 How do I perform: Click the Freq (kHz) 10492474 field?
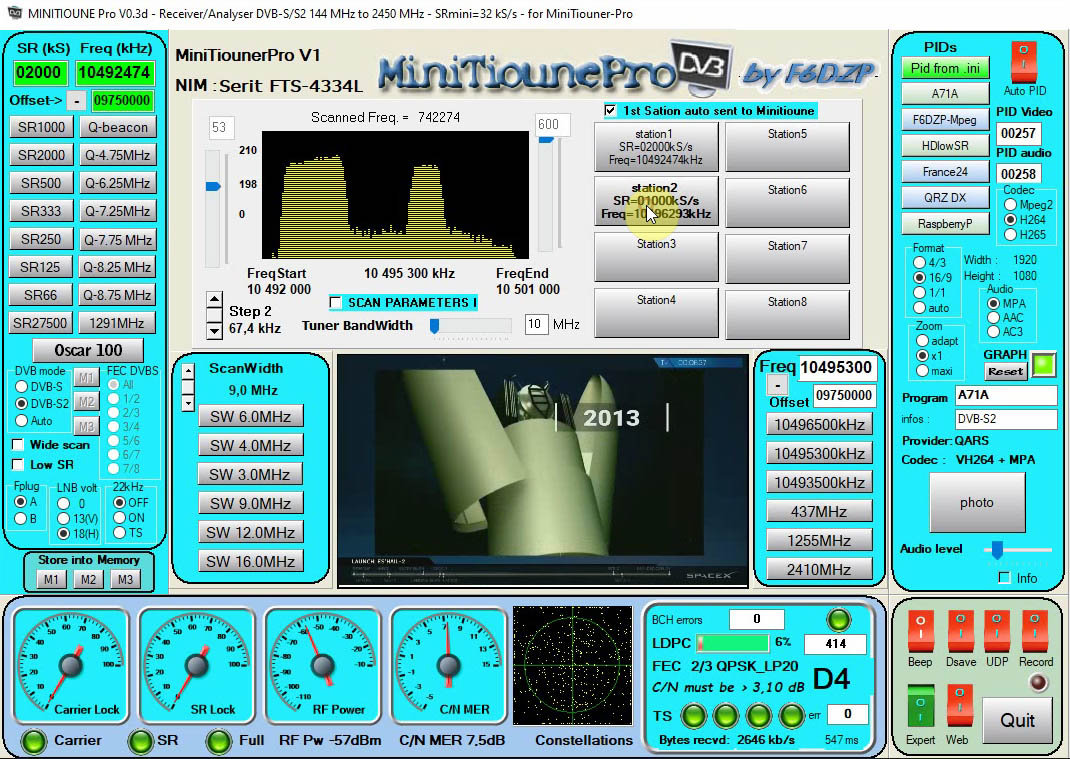point(114,73)
